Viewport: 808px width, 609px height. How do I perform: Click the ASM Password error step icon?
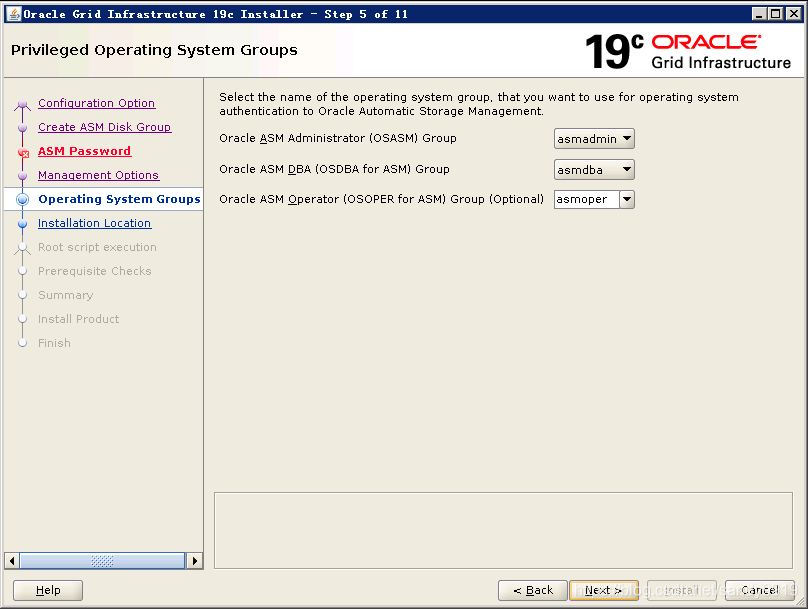tap(23, 153)
